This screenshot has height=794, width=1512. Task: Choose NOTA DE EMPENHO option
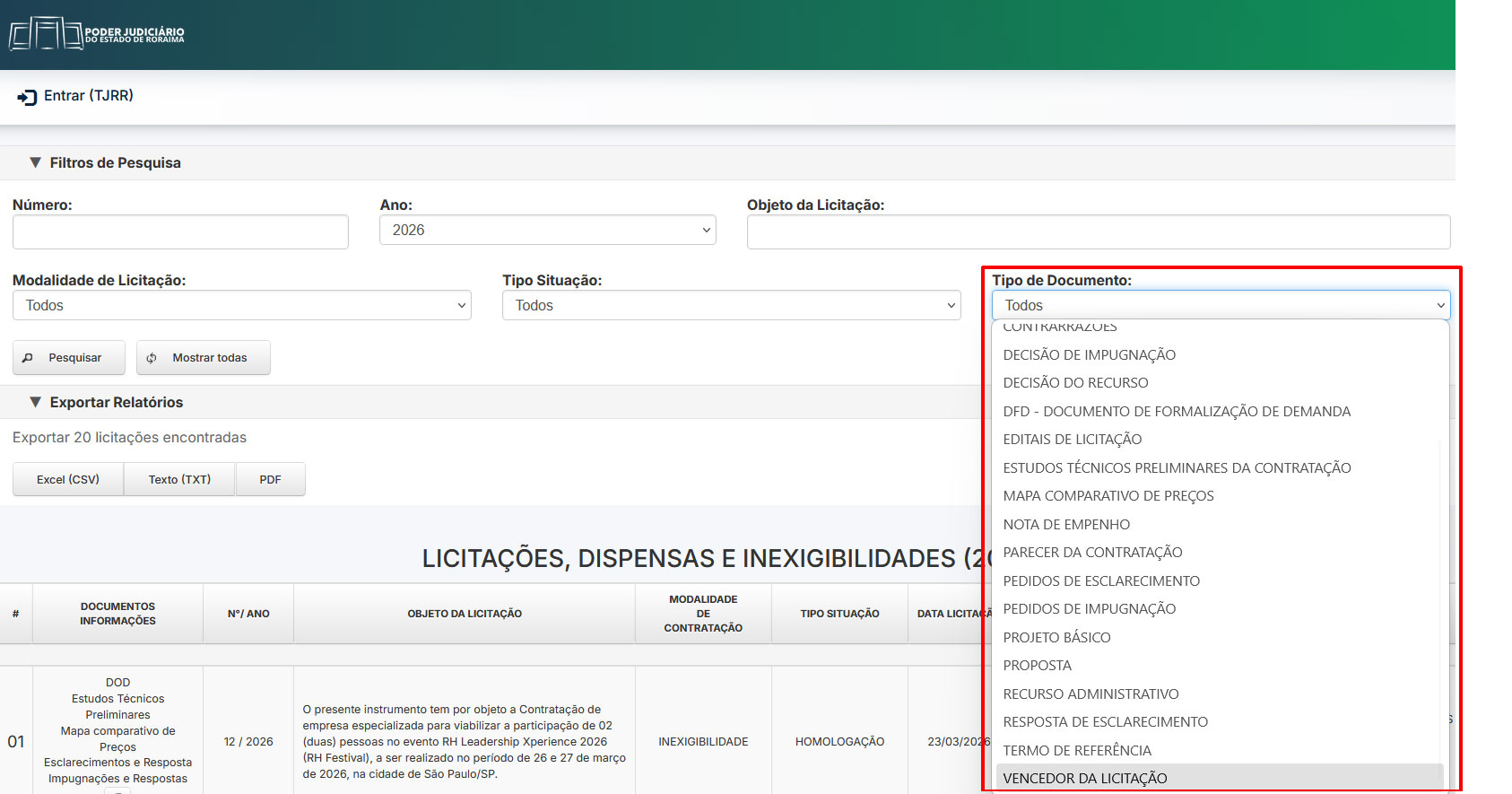[x=1066, y=524]
